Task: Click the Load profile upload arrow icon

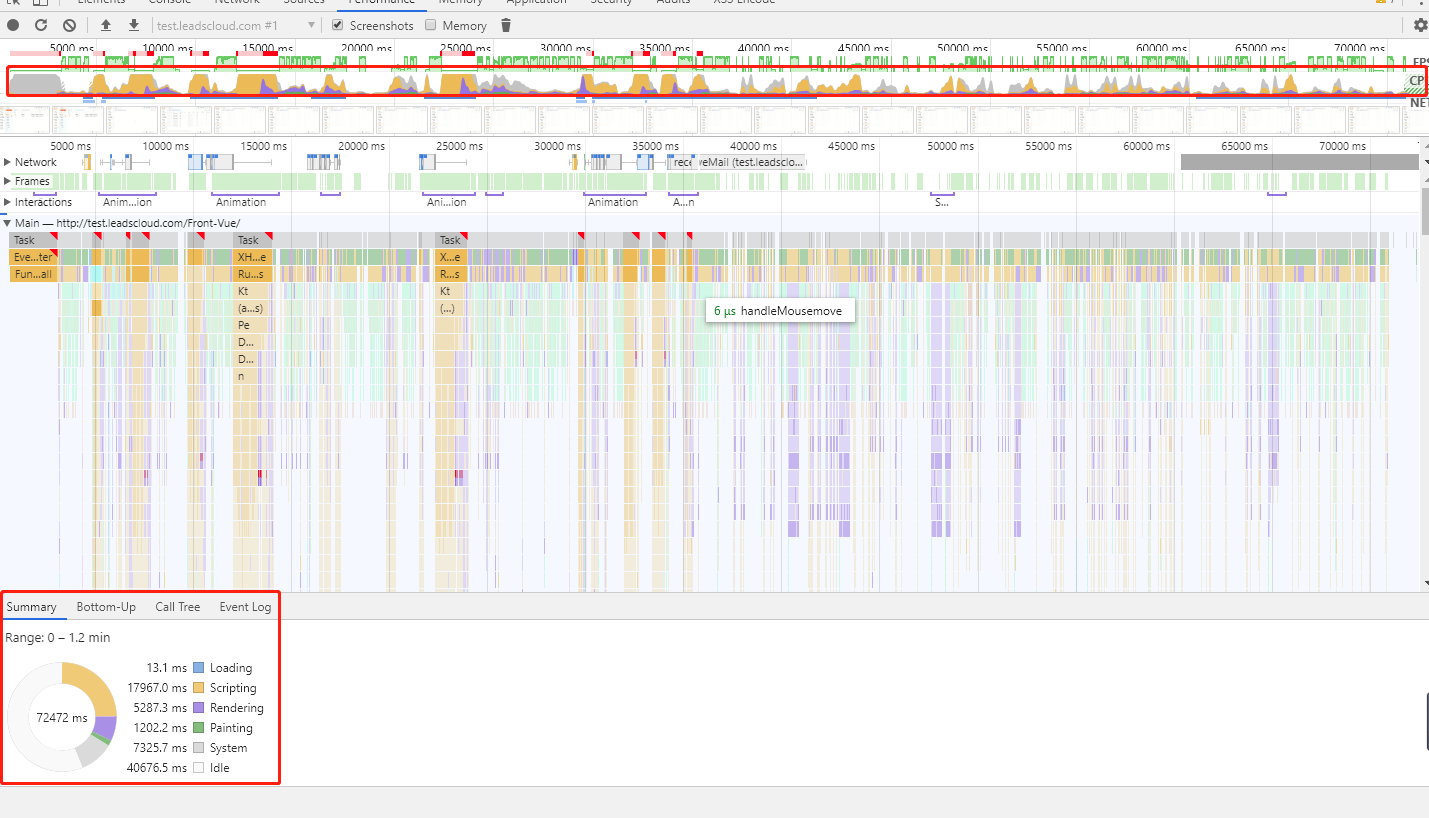Action: [107, 25]
